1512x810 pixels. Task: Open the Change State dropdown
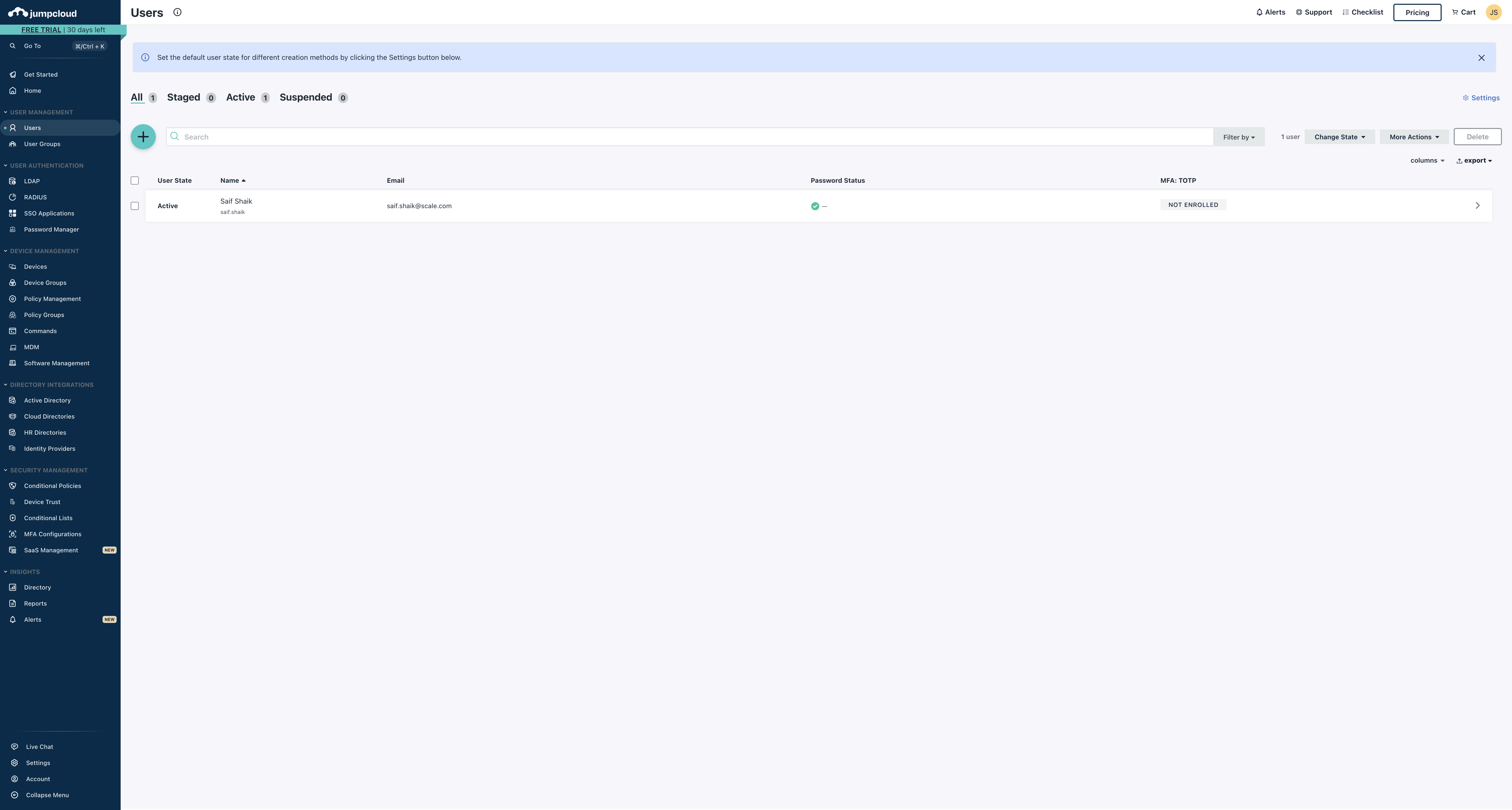point(1339,137)
